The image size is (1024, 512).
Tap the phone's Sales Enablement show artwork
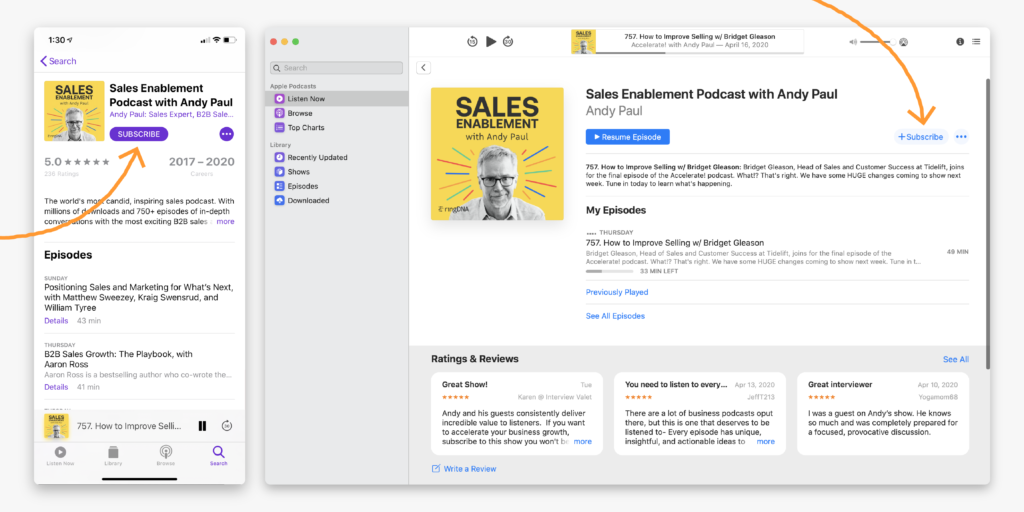[x=74, y=110]
